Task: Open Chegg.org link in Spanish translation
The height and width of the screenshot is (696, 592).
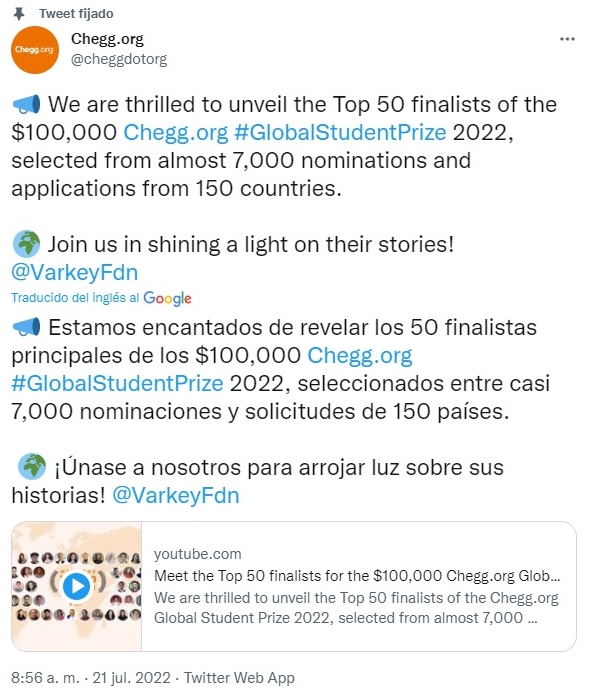Action: pos(360,356)
